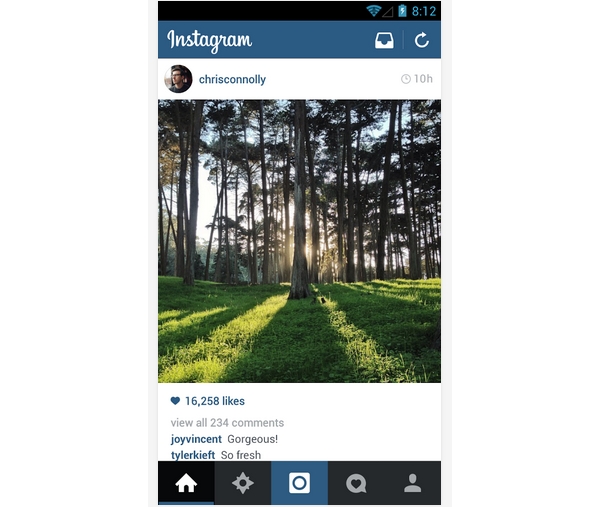Open view all 234 comments

point(227,422)
